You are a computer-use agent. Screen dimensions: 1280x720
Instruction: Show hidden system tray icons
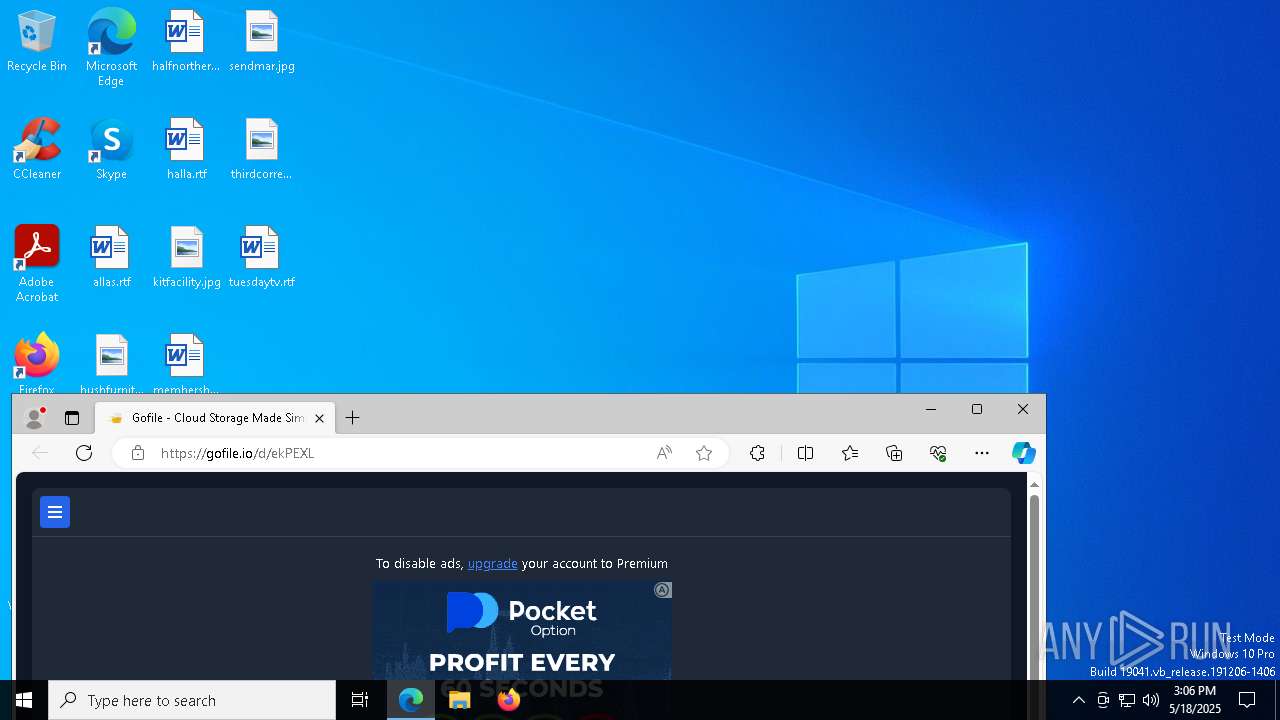[1078, 700]
